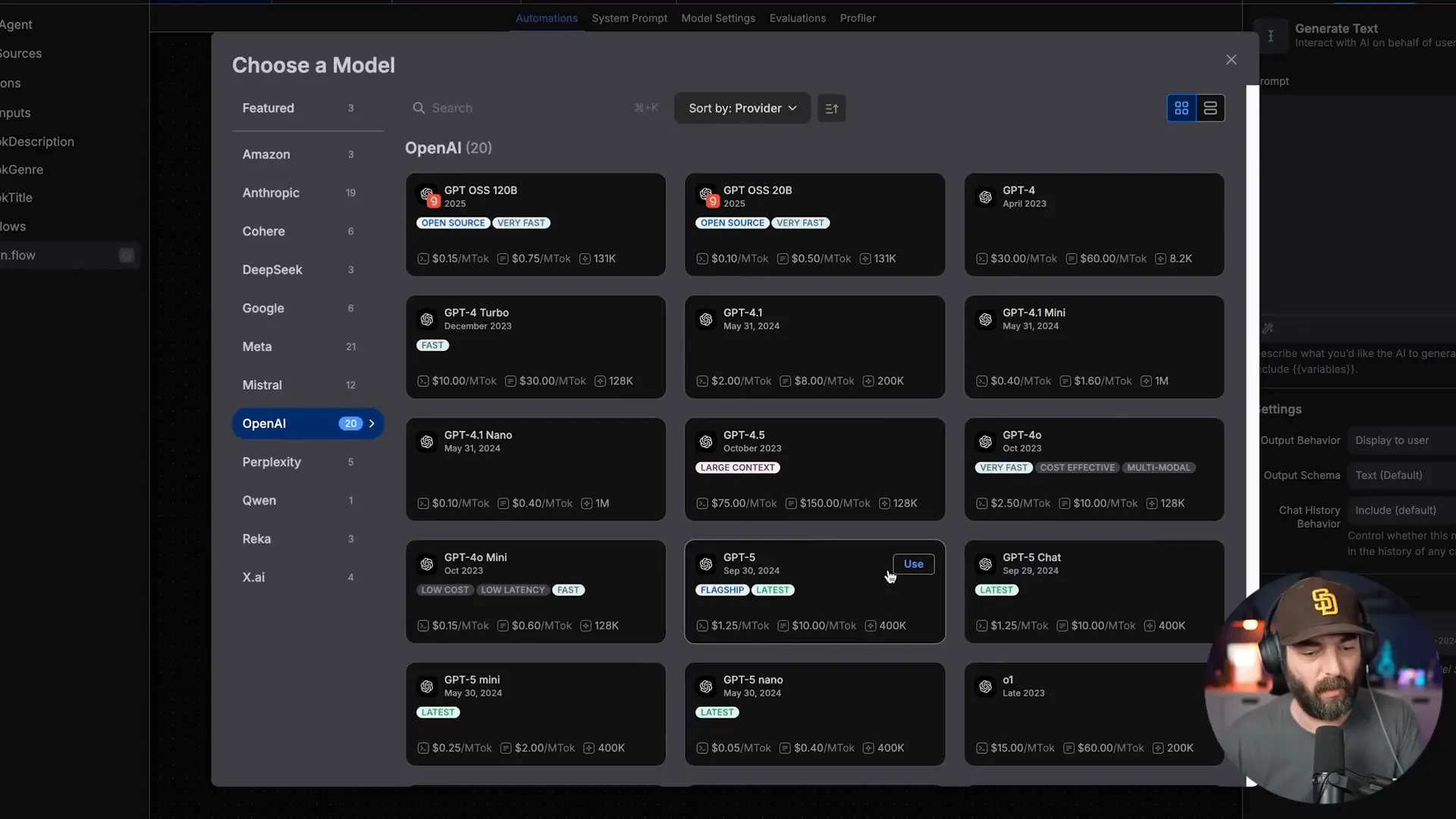Switch to list view mode

pos(1210,108)
